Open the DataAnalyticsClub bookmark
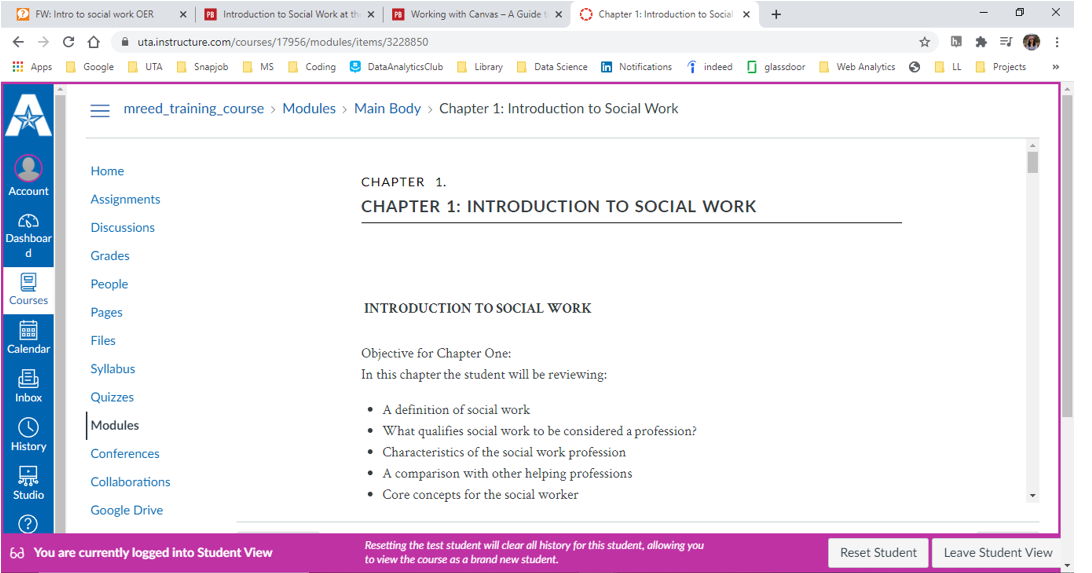This screenshot has width=1092, height=573. pyautogui.click(x=396, y=67)
